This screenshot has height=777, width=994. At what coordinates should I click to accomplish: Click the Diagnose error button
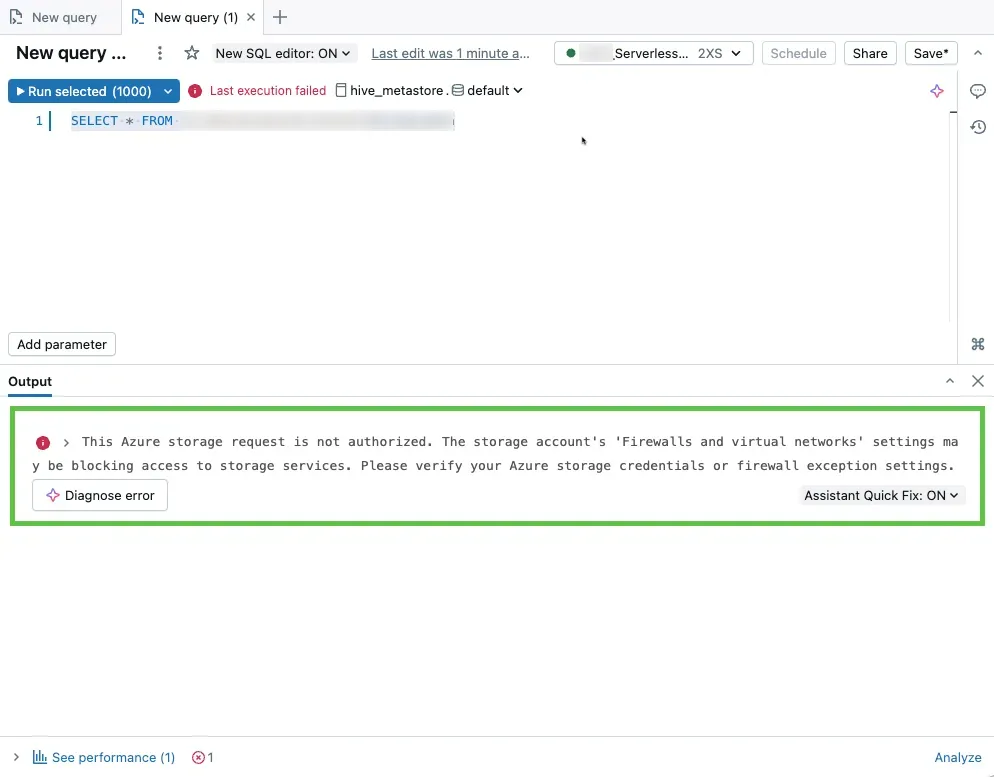pyautogui.click(x=100, y=495)
